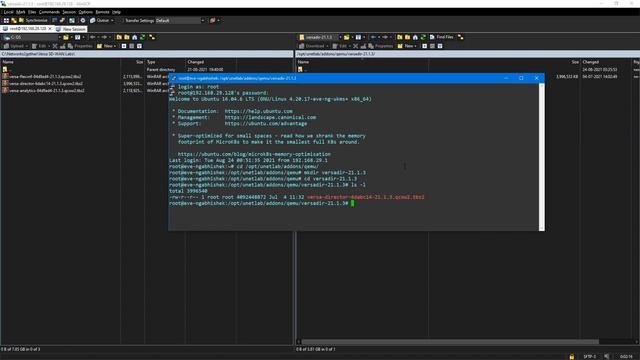The image size is (640, 360).
Task: Close the root@192.168.29.128 session tab
Action: (x=50, y=29)
